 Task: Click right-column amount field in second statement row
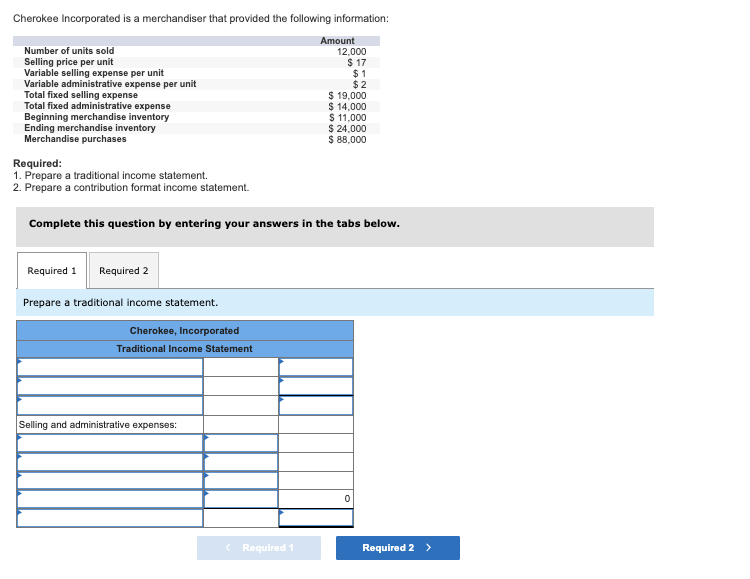point(316,386)
